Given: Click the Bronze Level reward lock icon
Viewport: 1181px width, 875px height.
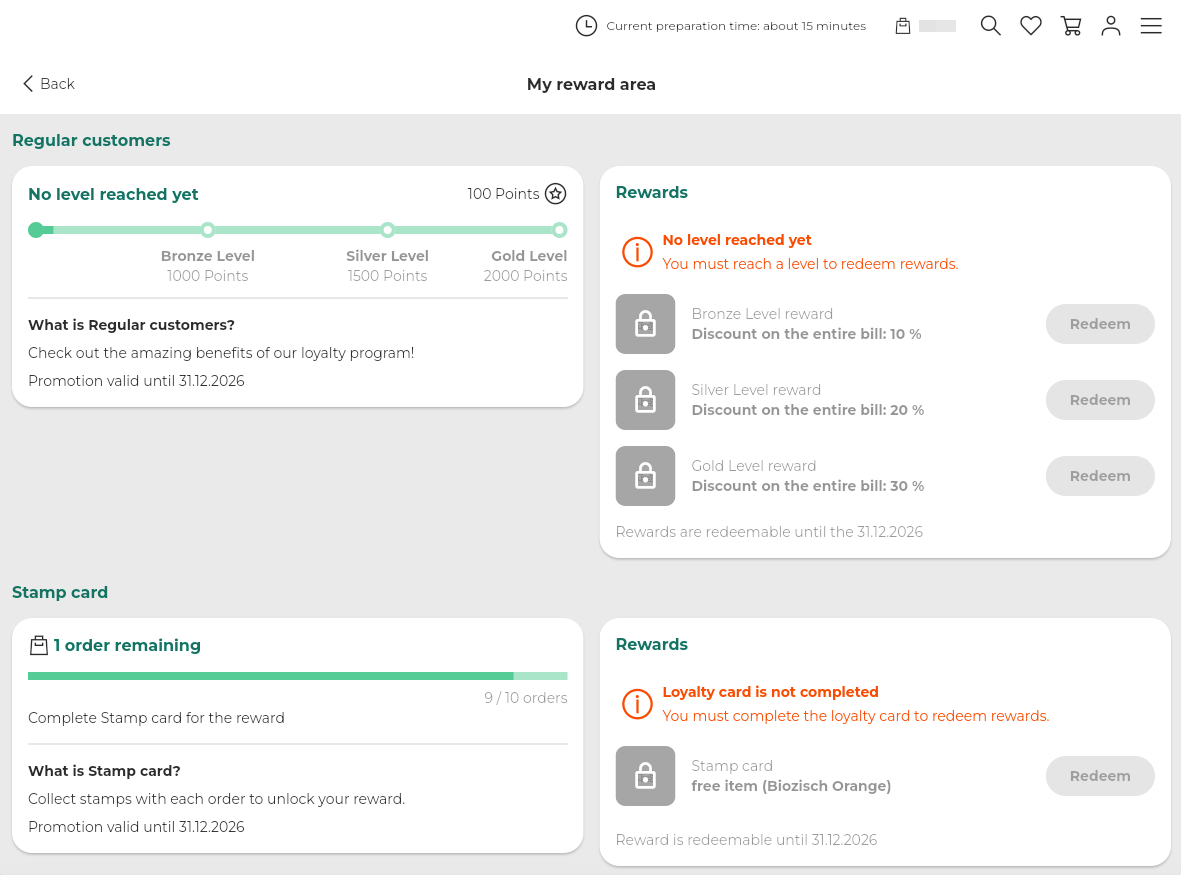Looking at the screenshot, I should coord(645,324).
